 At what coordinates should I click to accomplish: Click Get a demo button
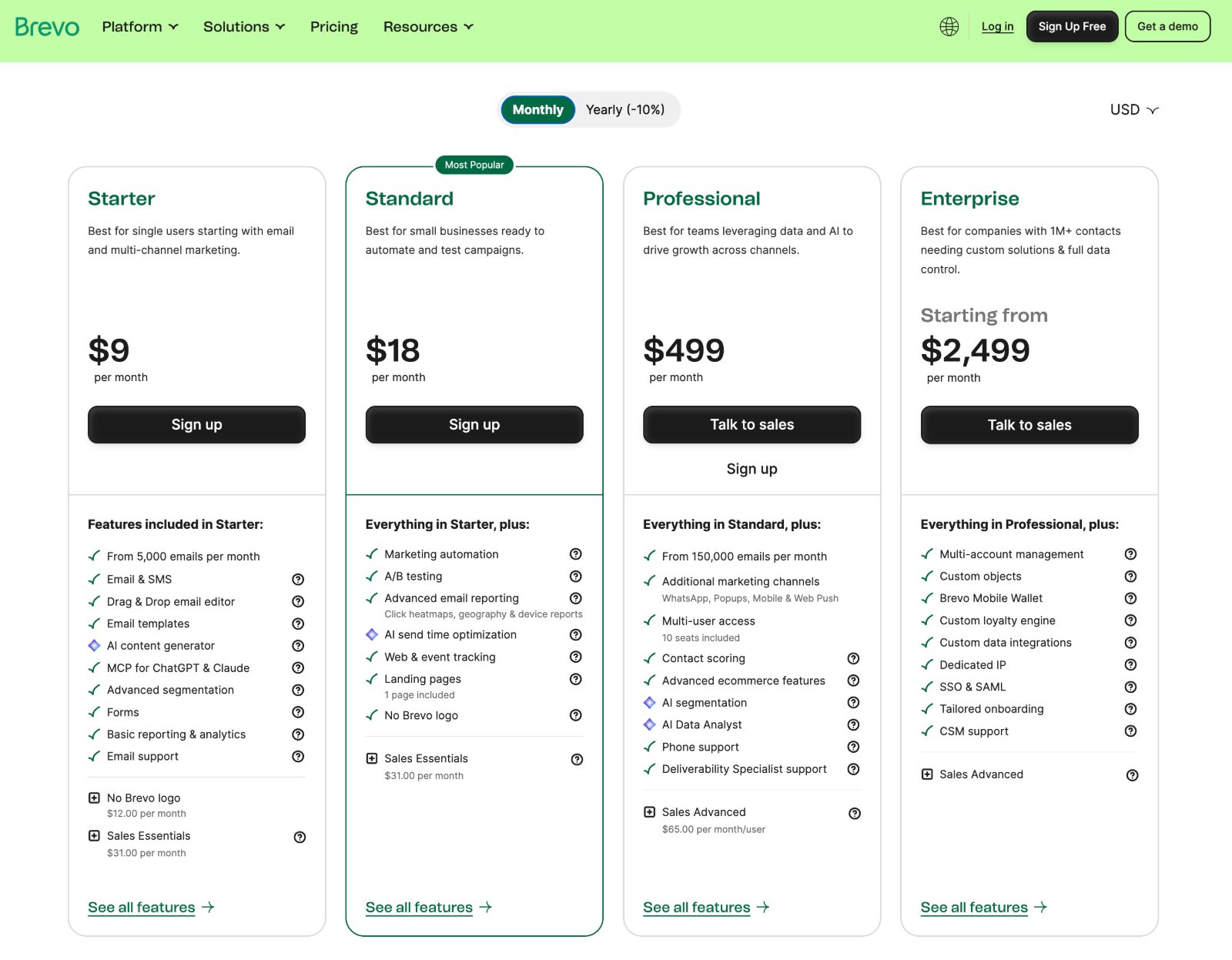(x=1167, y=27)
